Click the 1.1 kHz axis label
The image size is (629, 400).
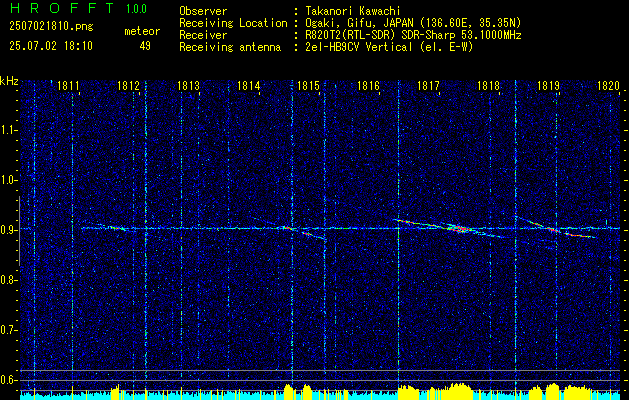(x=9, y=130)
